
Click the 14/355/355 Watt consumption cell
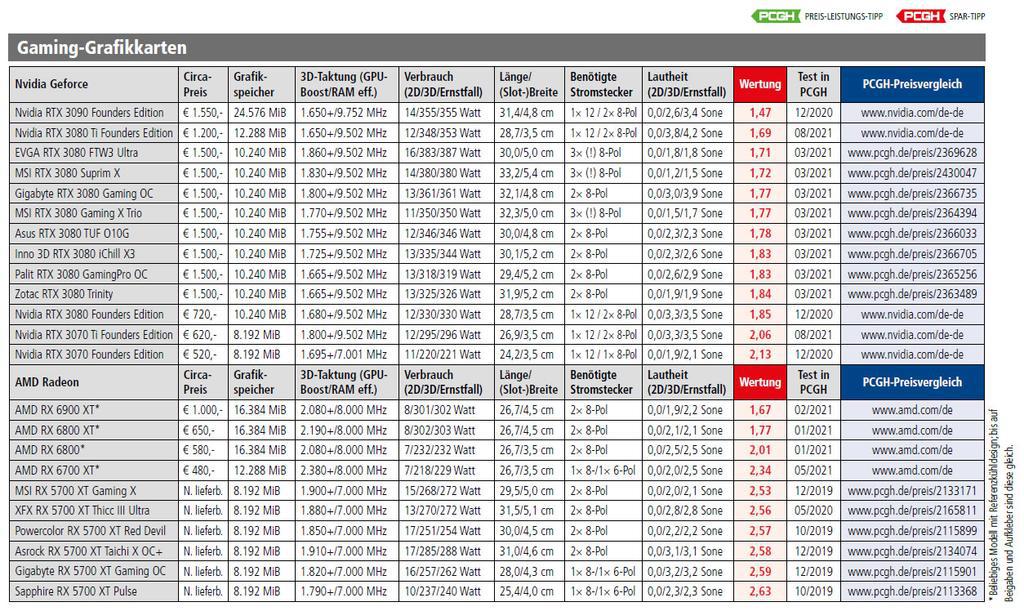(x=445, y=112)
